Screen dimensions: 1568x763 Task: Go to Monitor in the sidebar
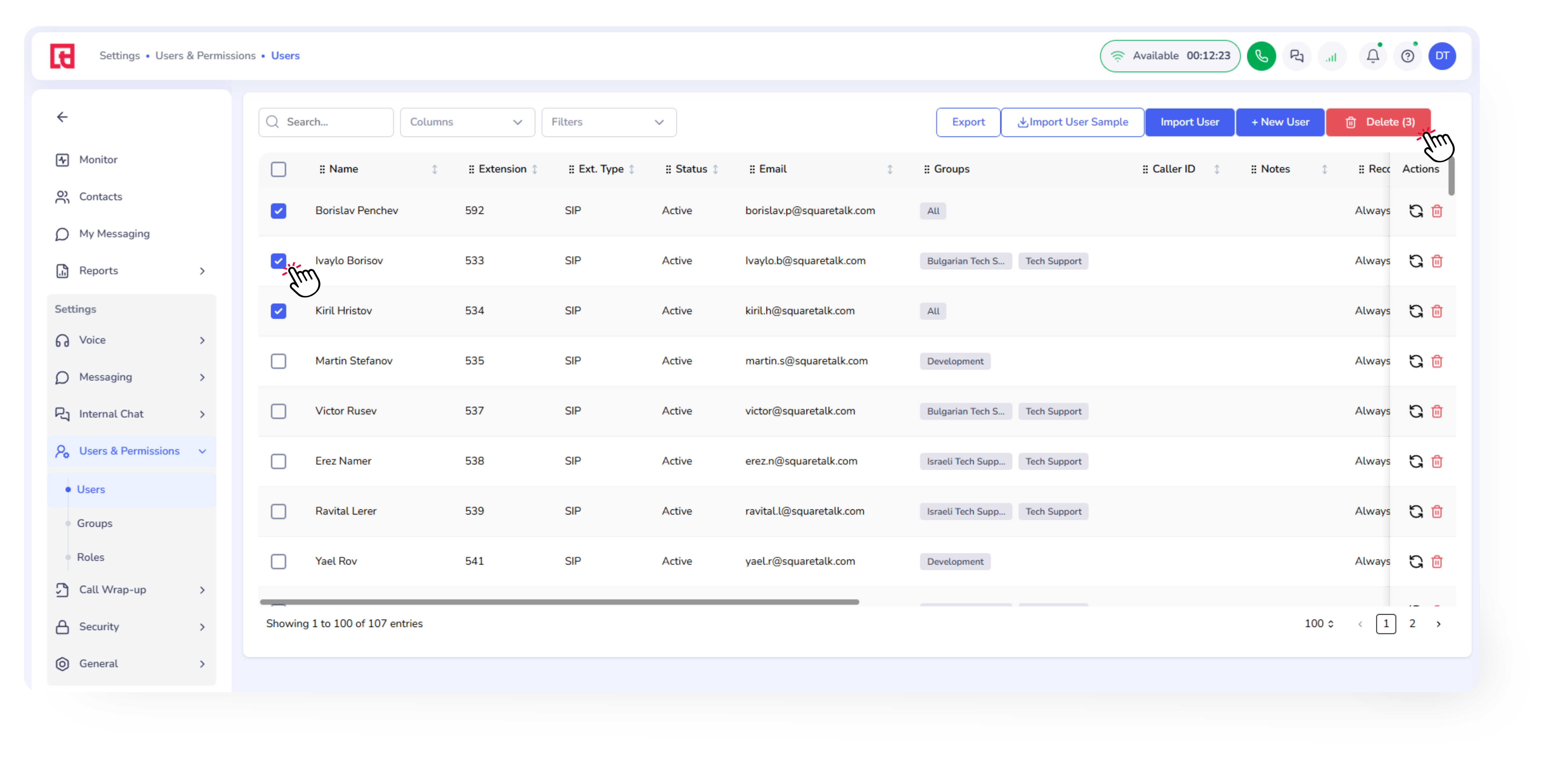[x=98, y=159]
